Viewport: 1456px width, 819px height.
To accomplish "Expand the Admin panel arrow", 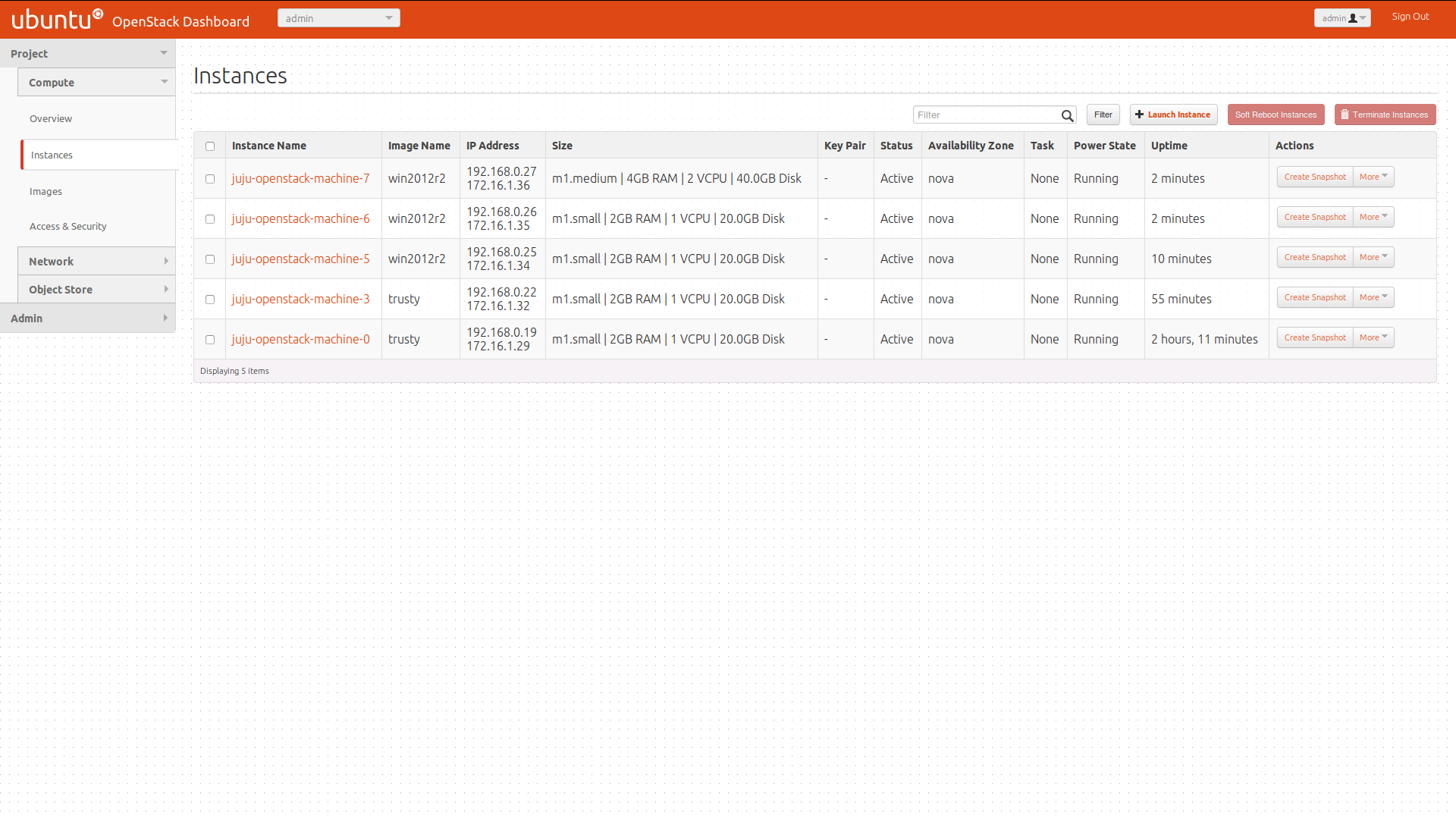I will point(165,318).
